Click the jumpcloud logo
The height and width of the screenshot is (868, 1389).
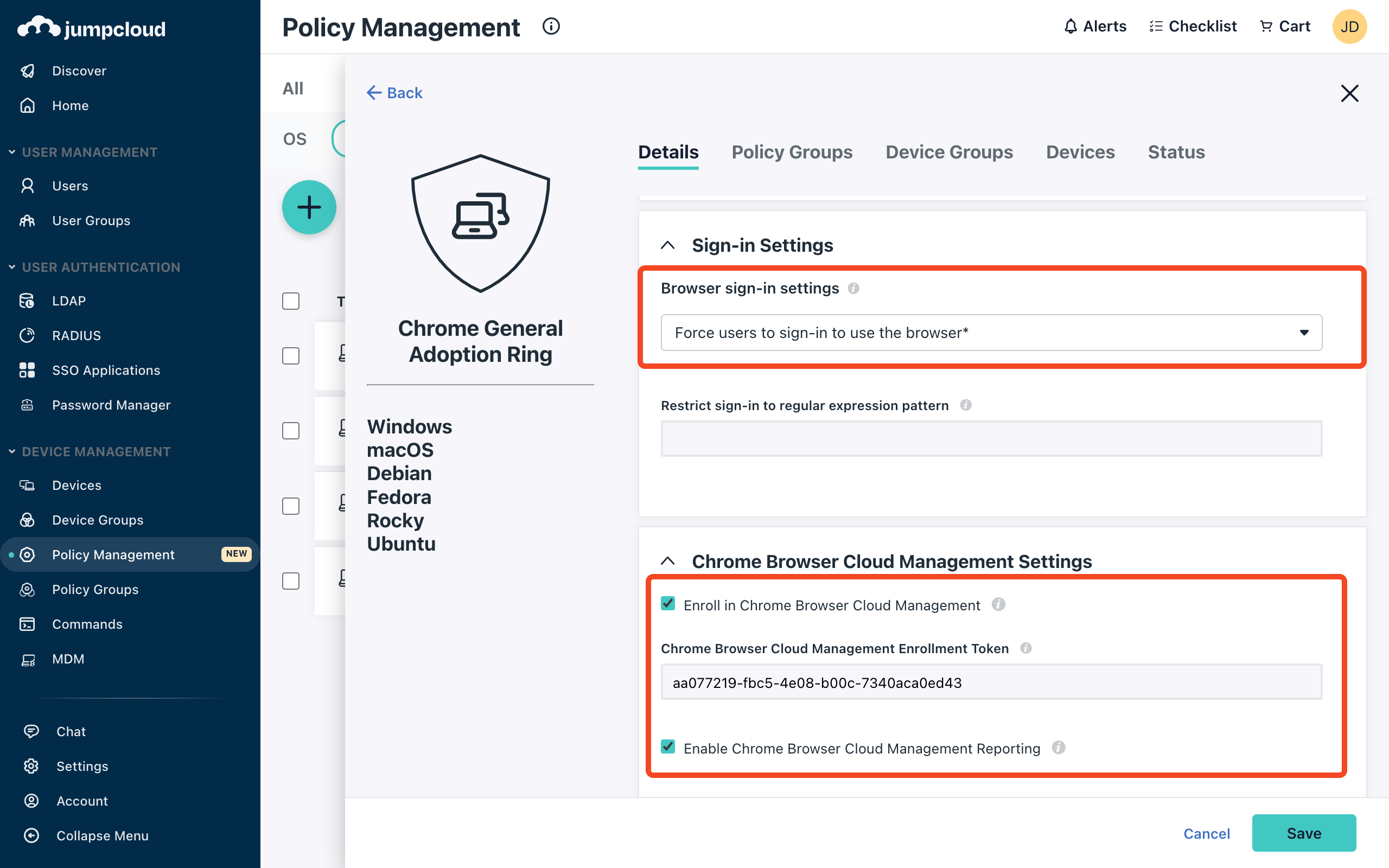click(92, 28)
